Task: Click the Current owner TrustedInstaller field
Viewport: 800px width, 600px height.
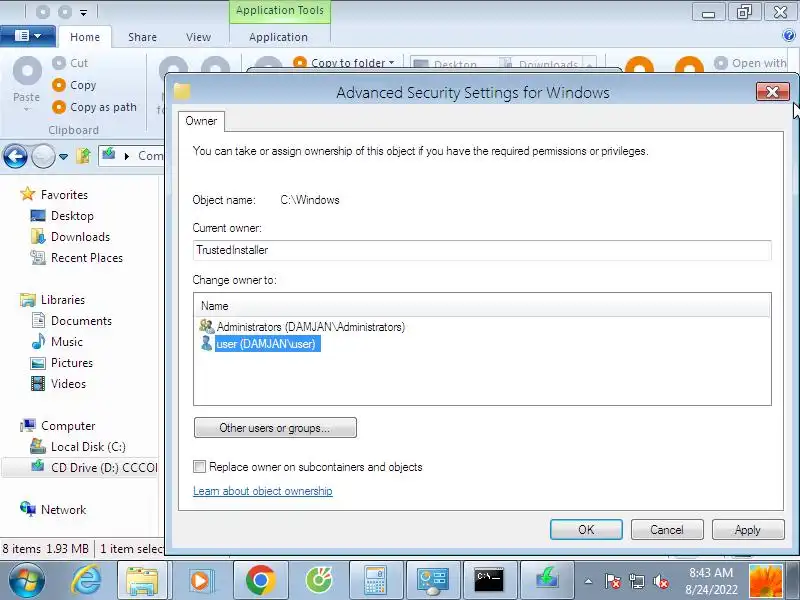Action: tap(482, 250)
